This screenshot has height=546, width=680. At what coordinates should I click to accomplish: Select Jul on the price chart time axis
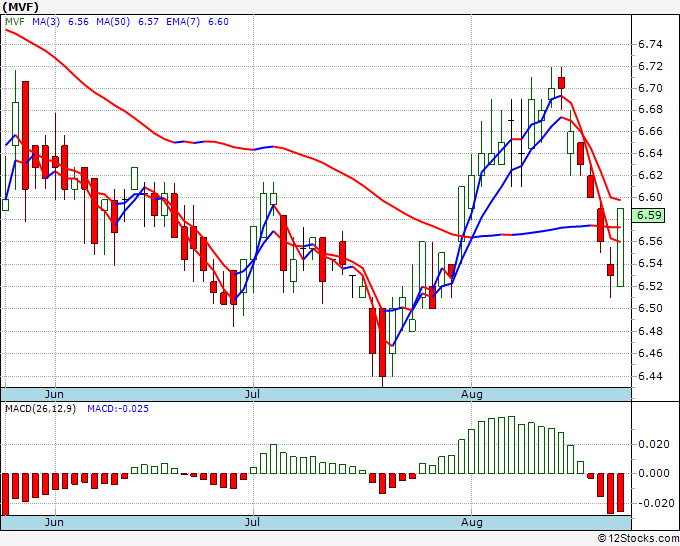pyautogui.click(x=252, y=394)
